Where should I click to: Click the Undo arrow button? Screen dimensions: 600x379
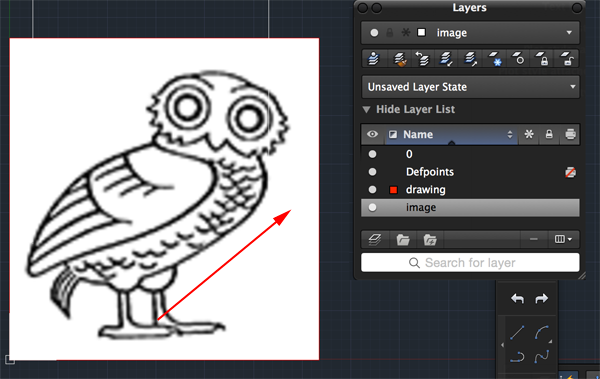(x=517, y=299)
